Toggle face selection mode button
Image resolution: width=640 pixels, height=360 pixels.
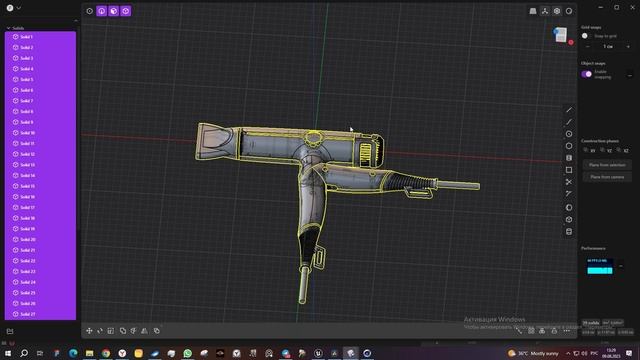coord(113,11)
